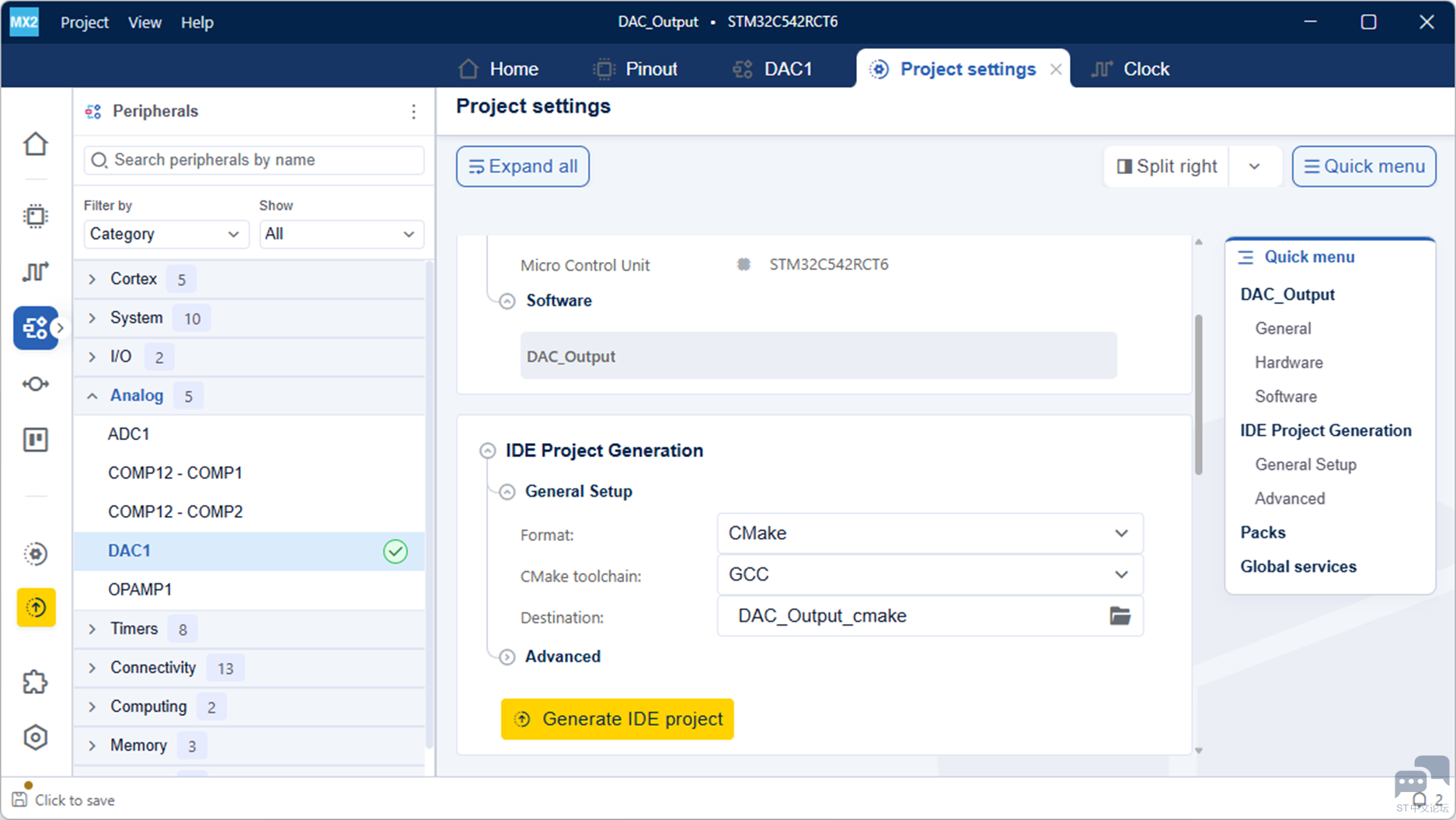Collapse the IDE Project Generation section
Image resolution: width=1456 pixels, height=820 pixels.
coord(487,451)
